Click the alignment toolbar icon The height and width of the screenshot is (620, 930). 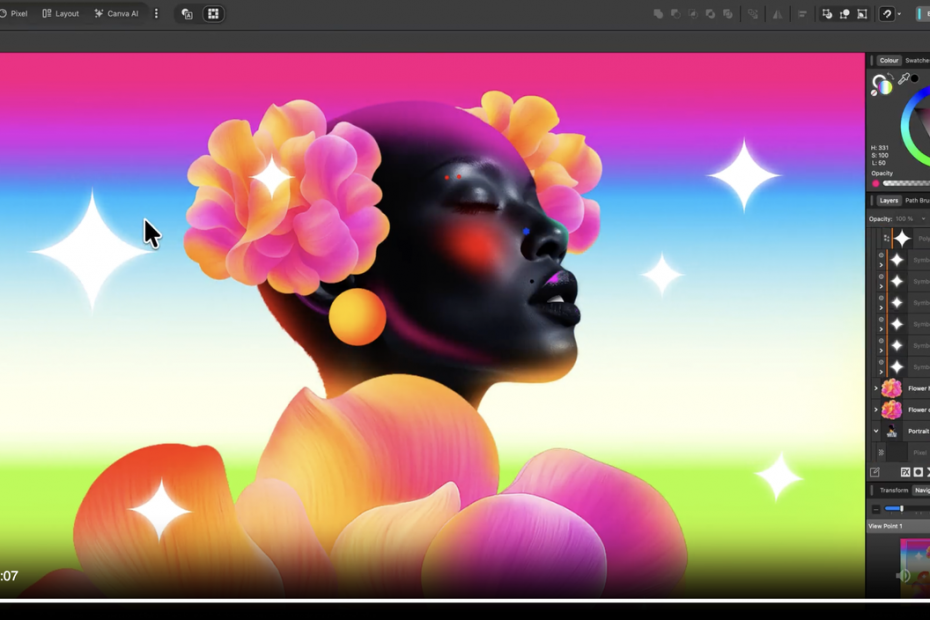click(802, 14)
